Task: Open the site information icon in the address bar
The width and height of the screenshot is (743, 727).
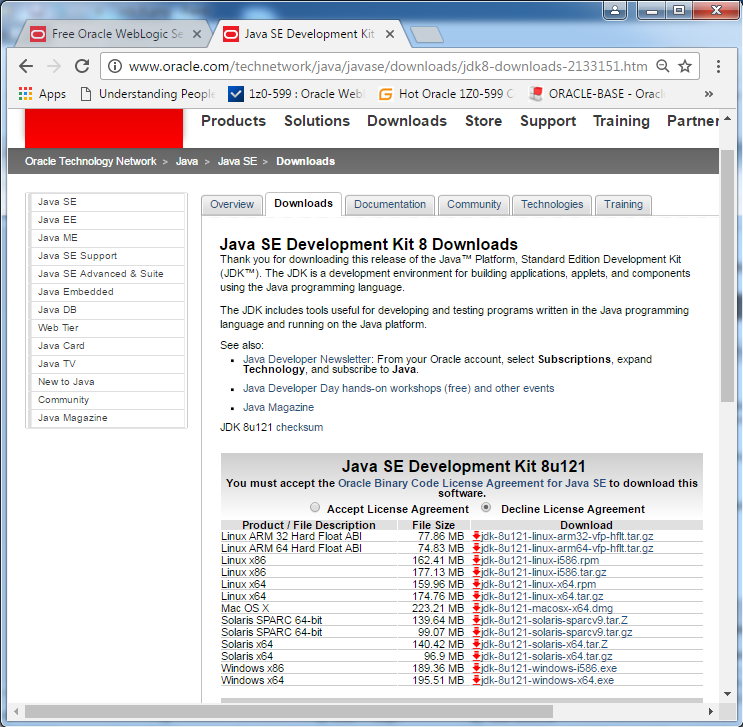Action: pyautogui.click(x=115, y=66)
